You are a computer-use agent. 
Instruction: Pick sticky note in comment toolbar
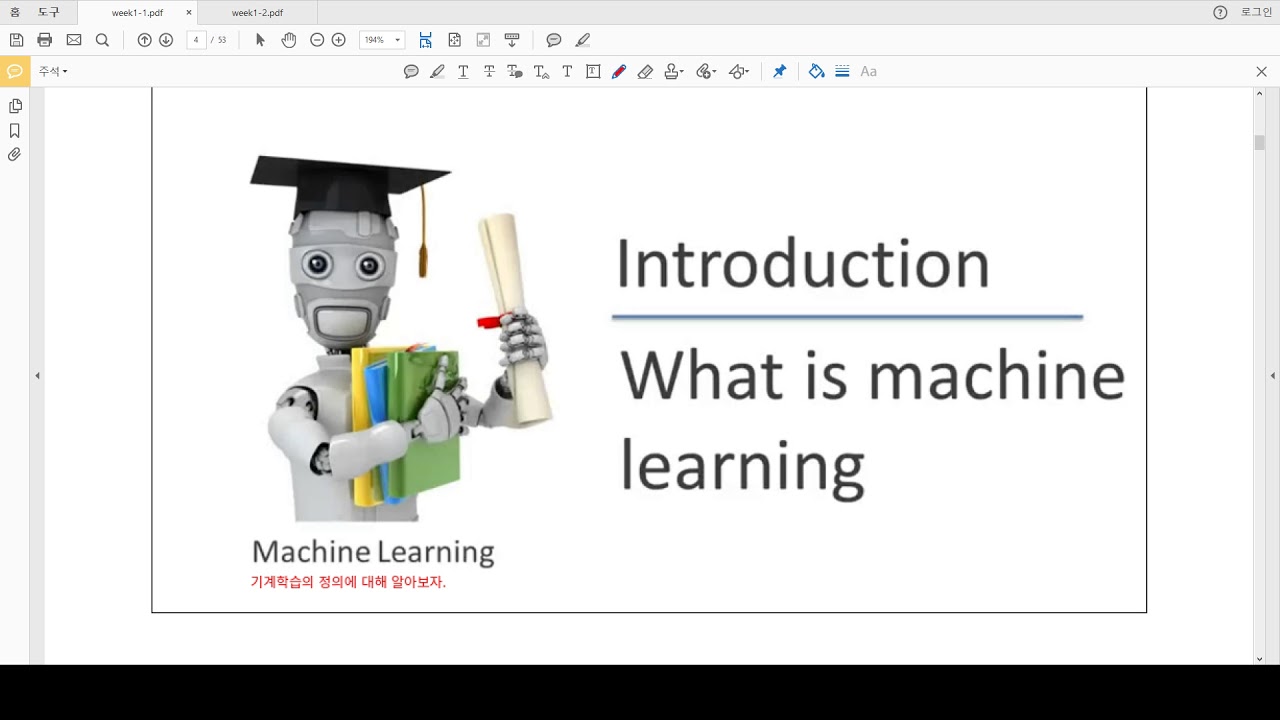pos(411,71)
